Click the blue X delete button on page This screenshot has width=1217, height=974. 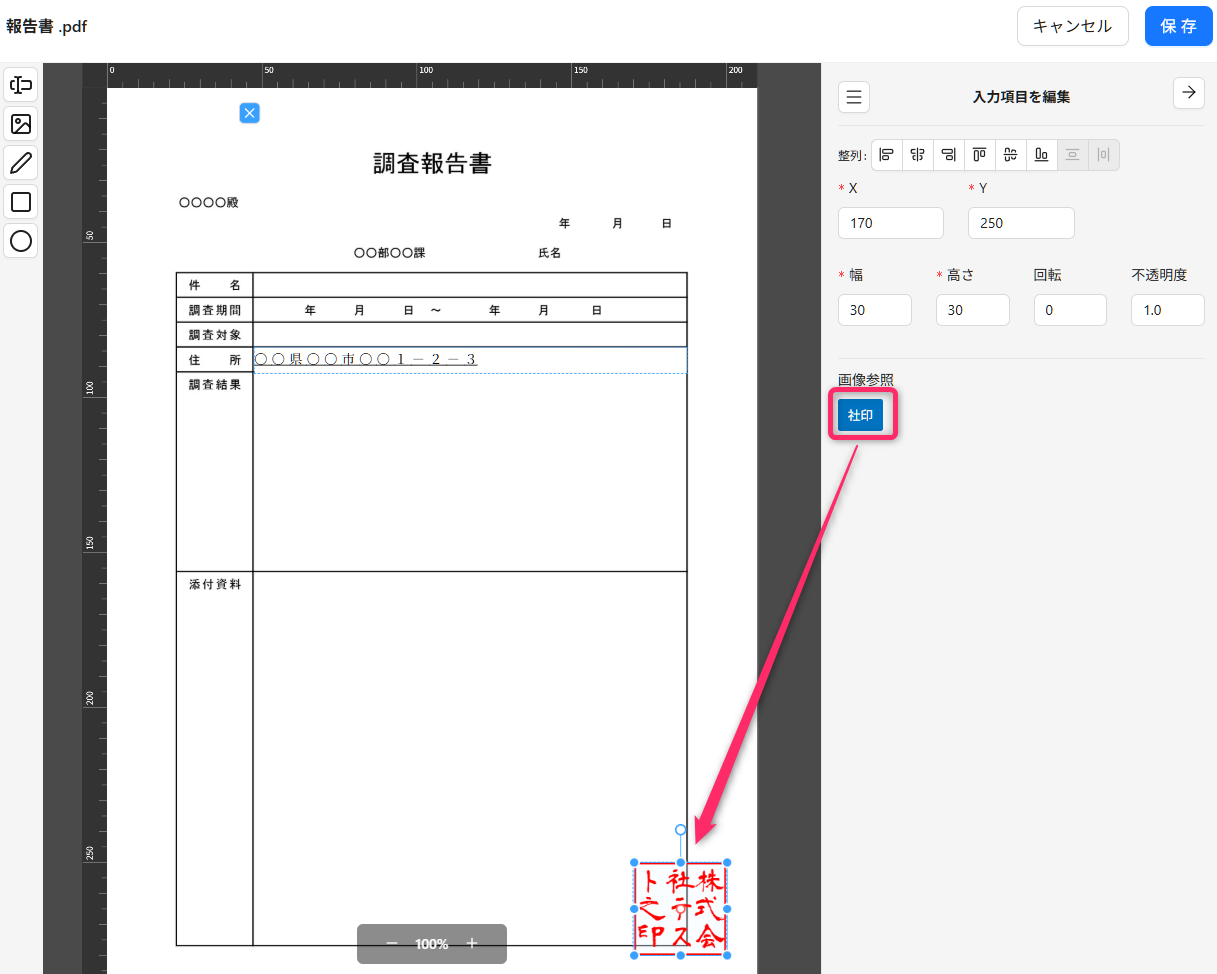point(250,113)
